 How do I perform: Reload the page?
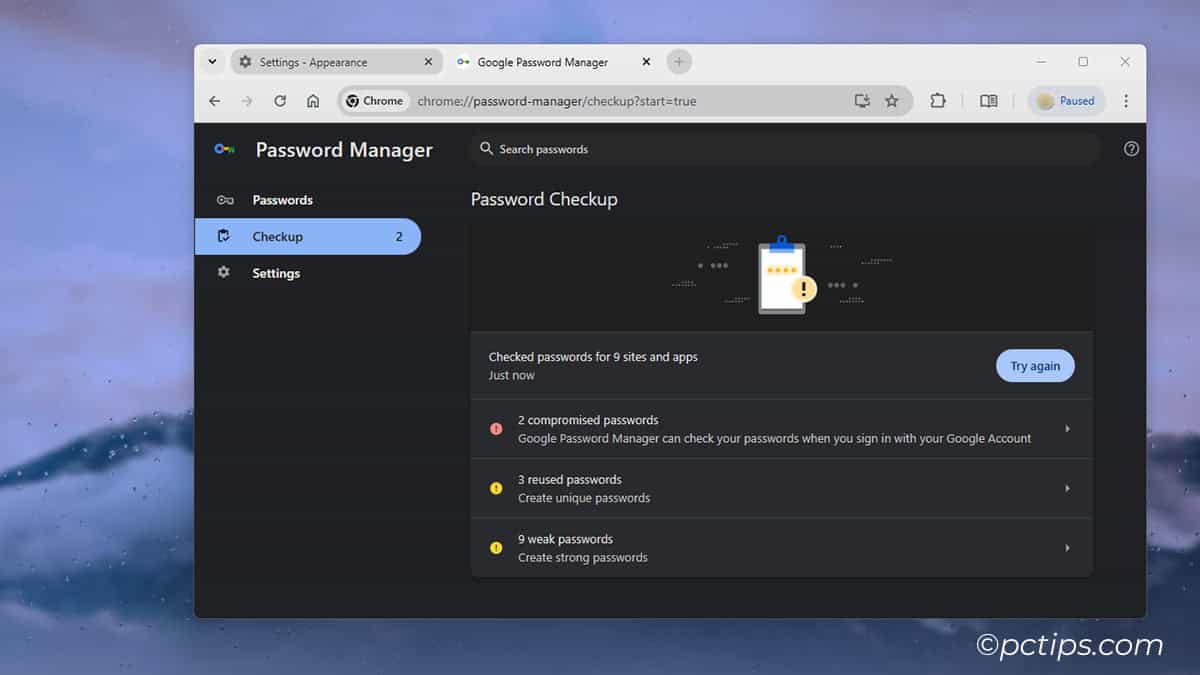tap(280, 100)
